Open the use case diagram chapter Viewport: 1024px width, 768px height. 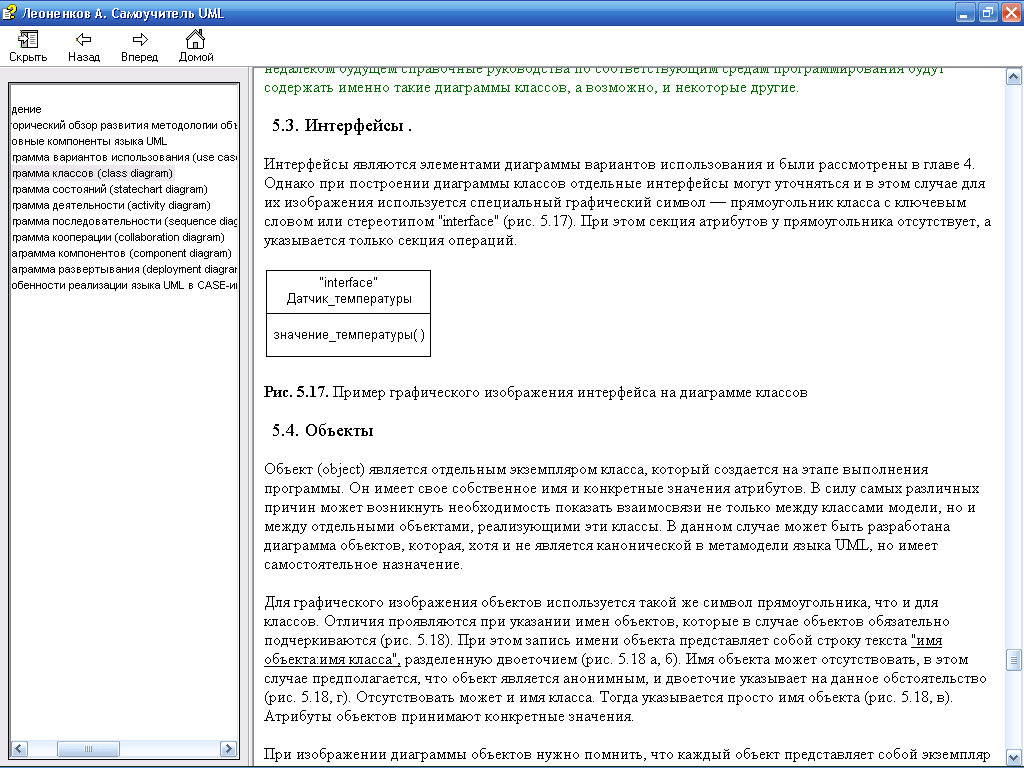pos(124,157)
